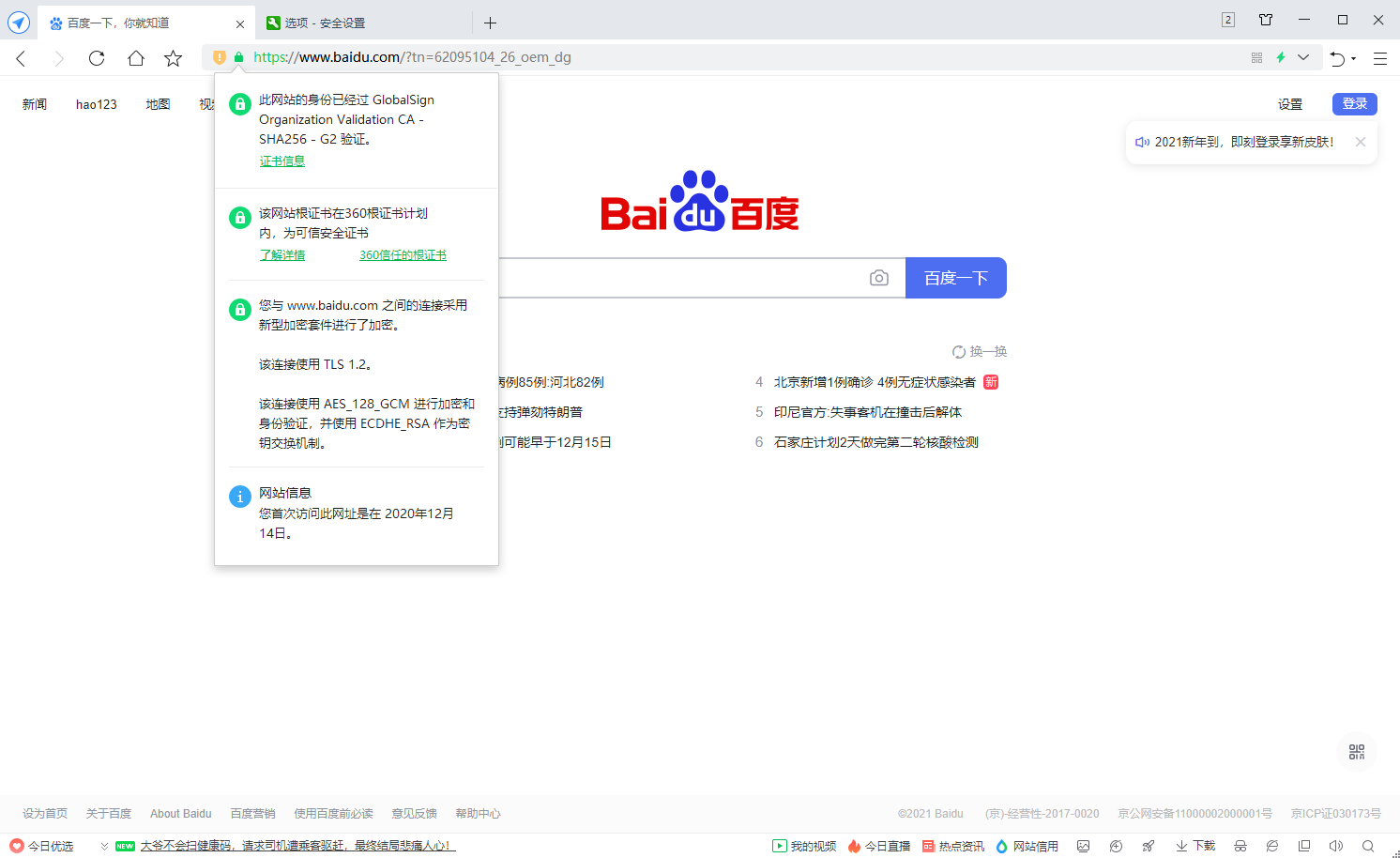Image resolution: width=1400 pixels, height=858 pixels.
Task: Open 网站信用 in status bar
Action: click(x=1027, y=846)
